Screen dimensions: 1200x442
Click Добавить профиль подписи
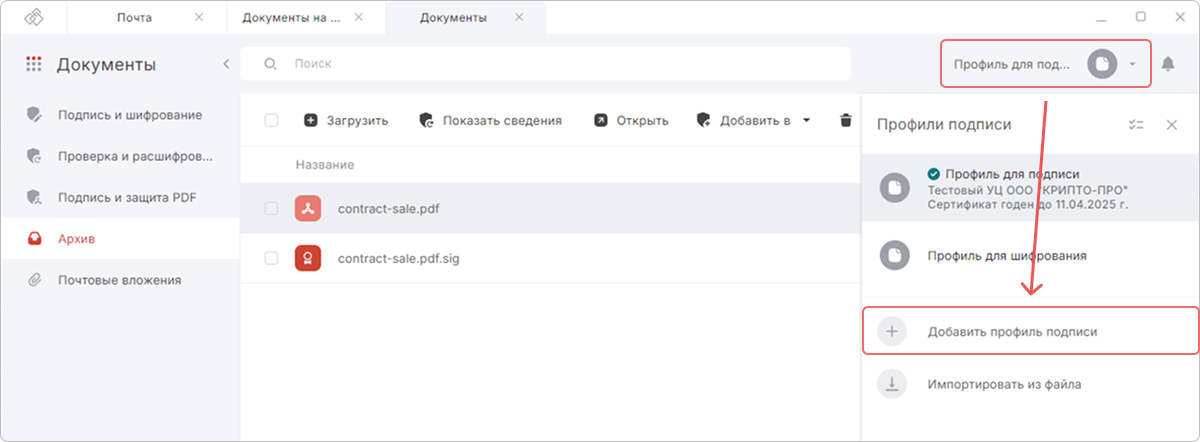pyautogui.click(x=1031, y=331)
